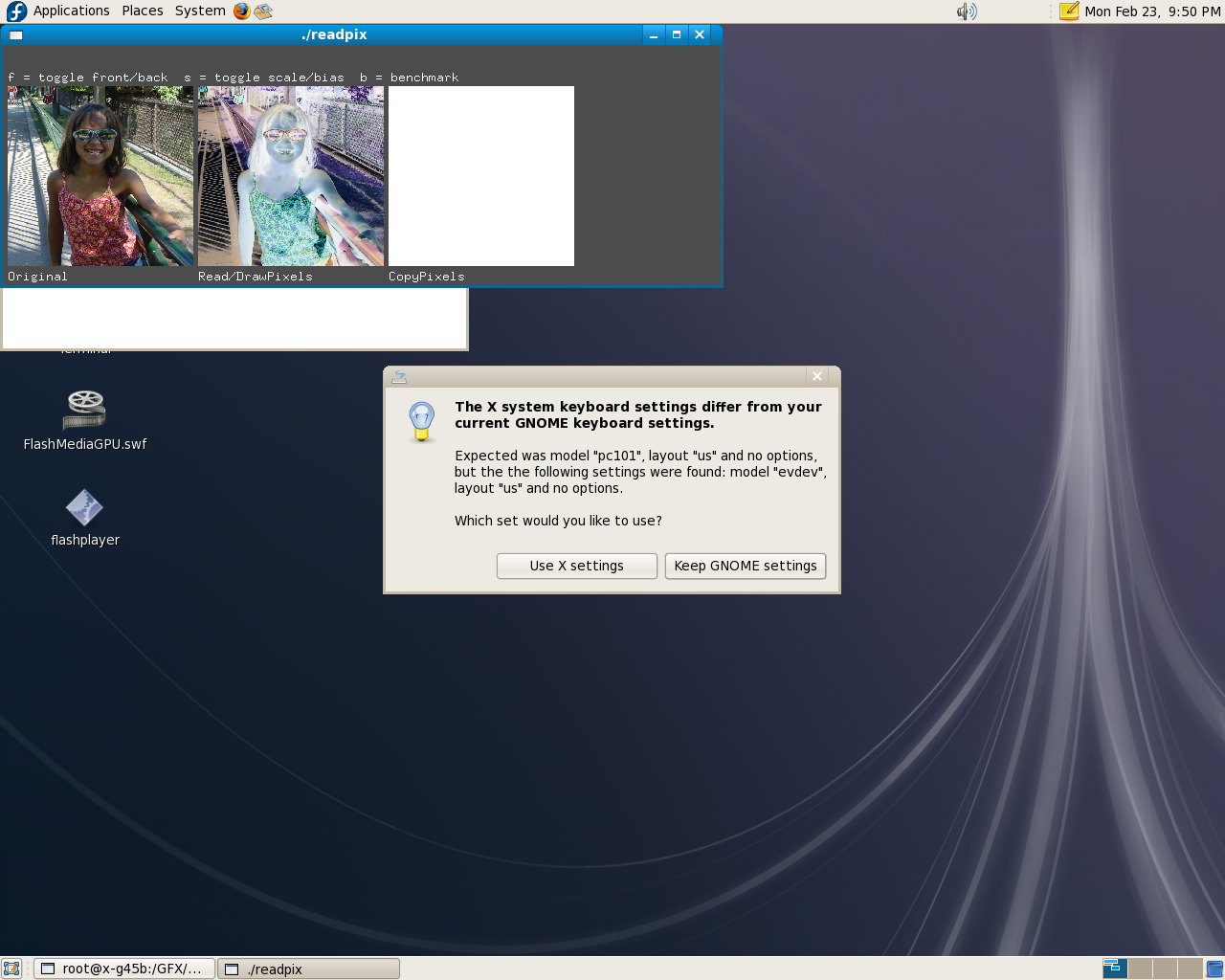Click the Keep GNOME settings button

[x=745, y=566]
